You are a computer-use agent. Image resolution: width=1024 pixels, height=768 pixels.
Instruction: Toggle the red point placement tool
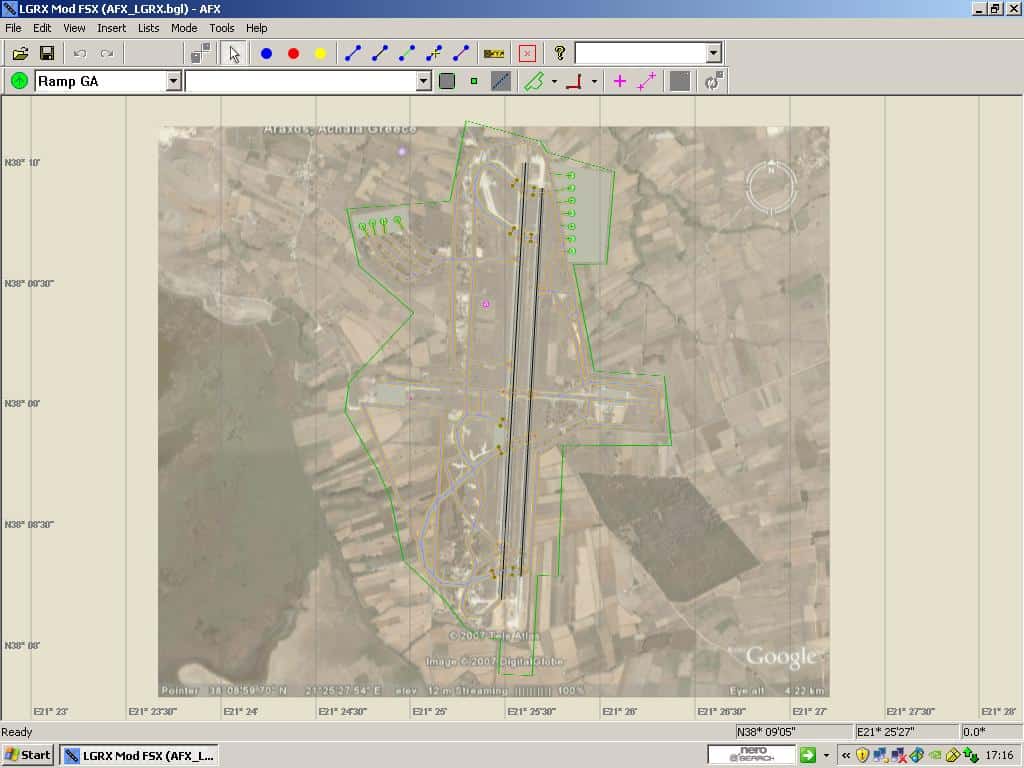coord(293,53)
